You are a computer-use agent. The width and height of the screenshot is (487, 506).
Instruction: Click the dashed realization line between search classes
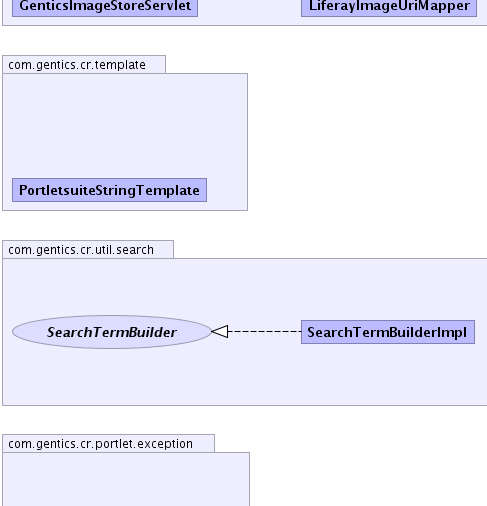click(x=265, y=332)
